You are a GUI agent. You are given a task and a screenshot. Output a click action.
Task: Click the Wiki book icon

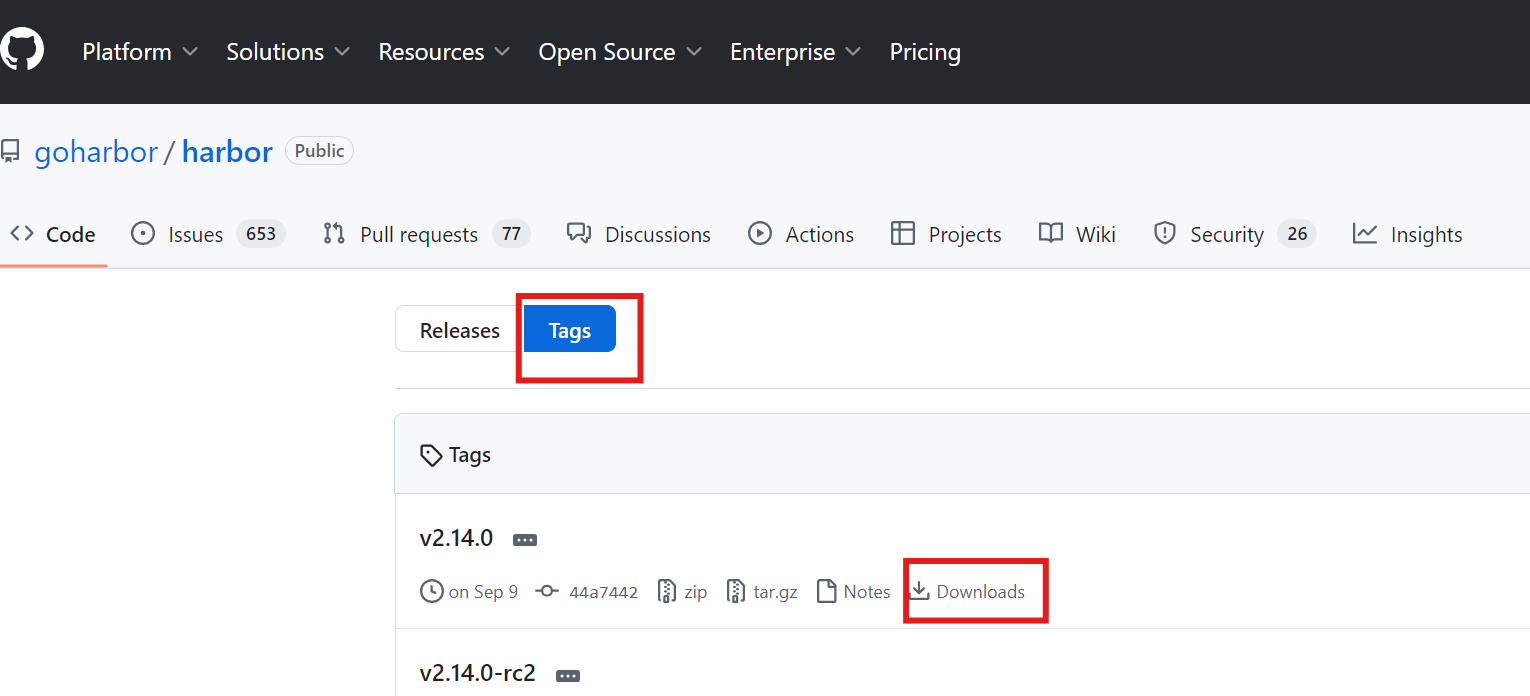(x=1051, y=234)
